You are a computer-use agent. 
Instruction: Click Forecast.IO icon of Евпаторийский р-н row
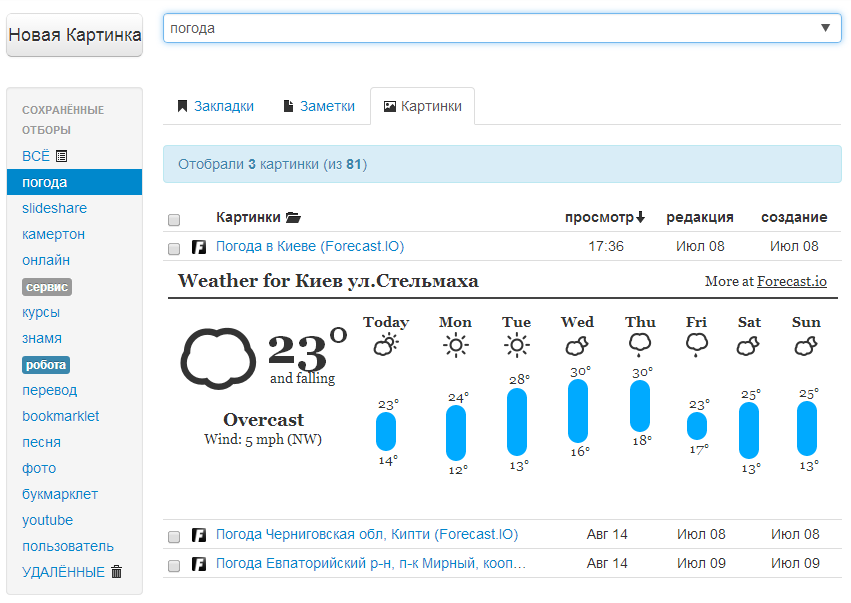point(199,564)
